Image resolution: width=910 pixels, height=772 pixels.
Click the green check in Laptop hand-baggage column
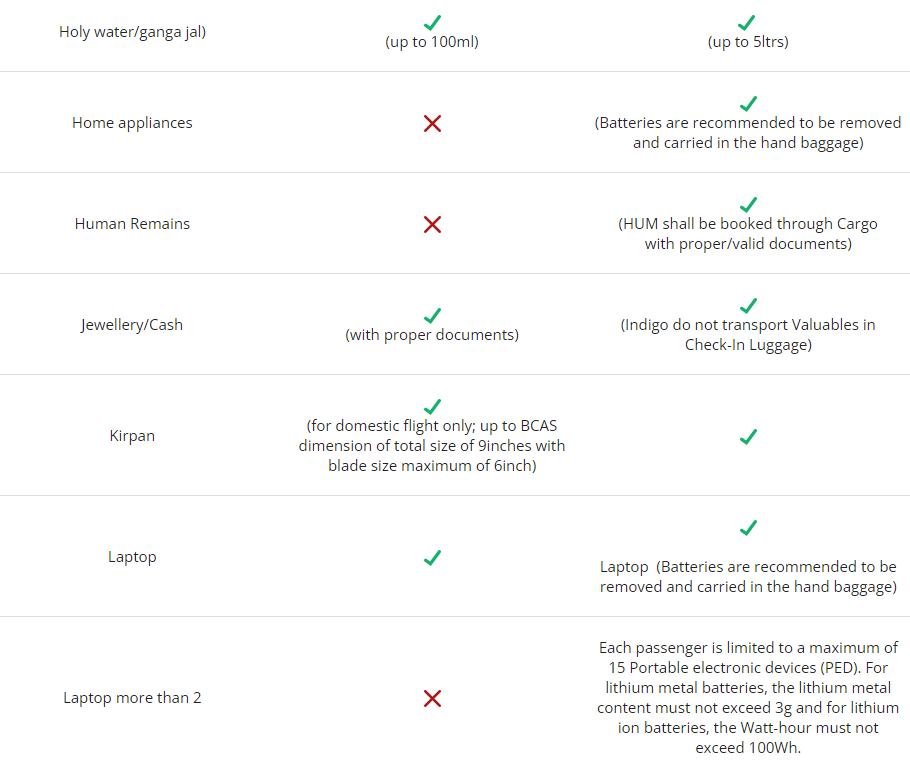pyautogui.click(x=432, y=557)
